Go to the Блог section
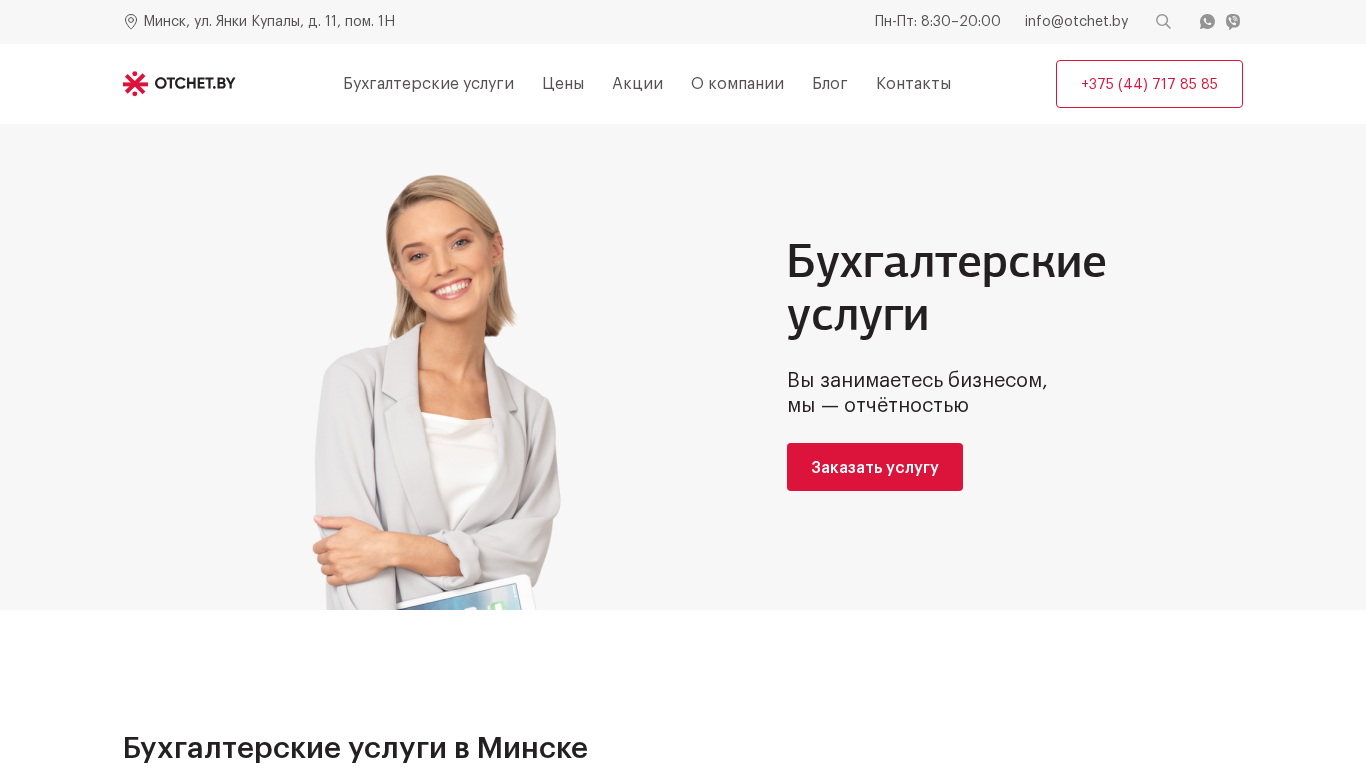The image size is (1366, 768). point(830,84)
